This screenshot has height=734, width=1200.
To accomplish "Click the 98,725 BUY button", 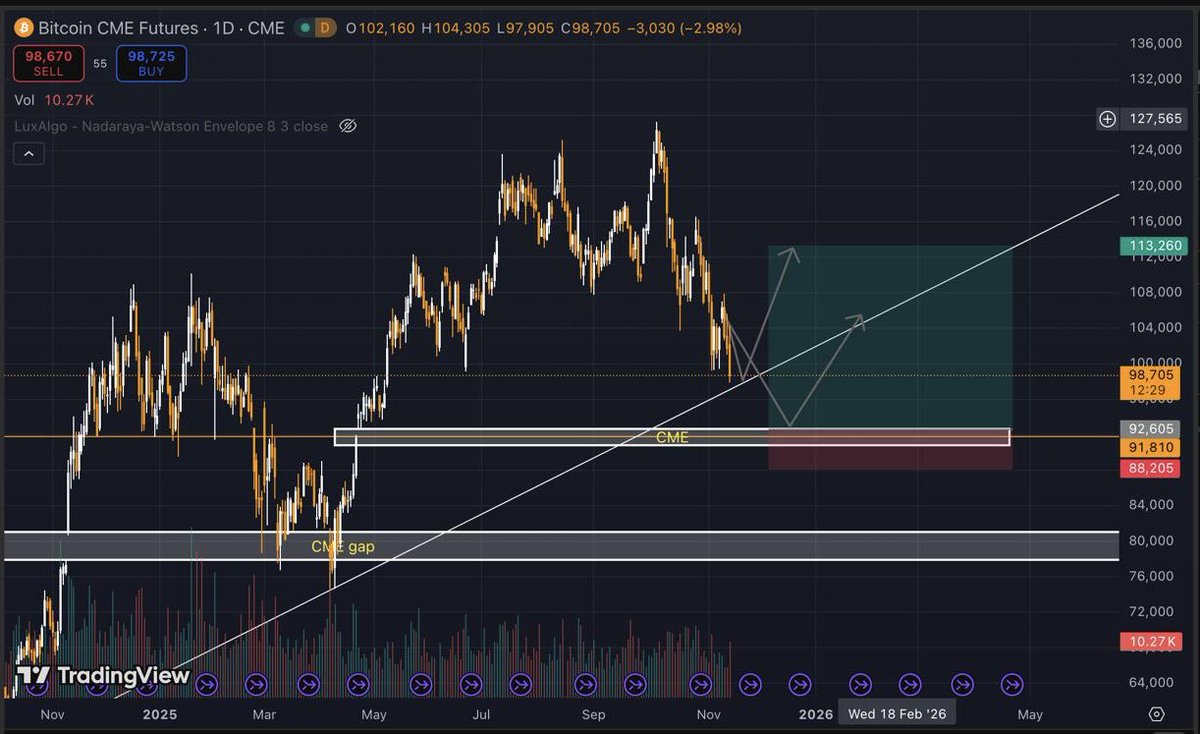I will [151, 63].
